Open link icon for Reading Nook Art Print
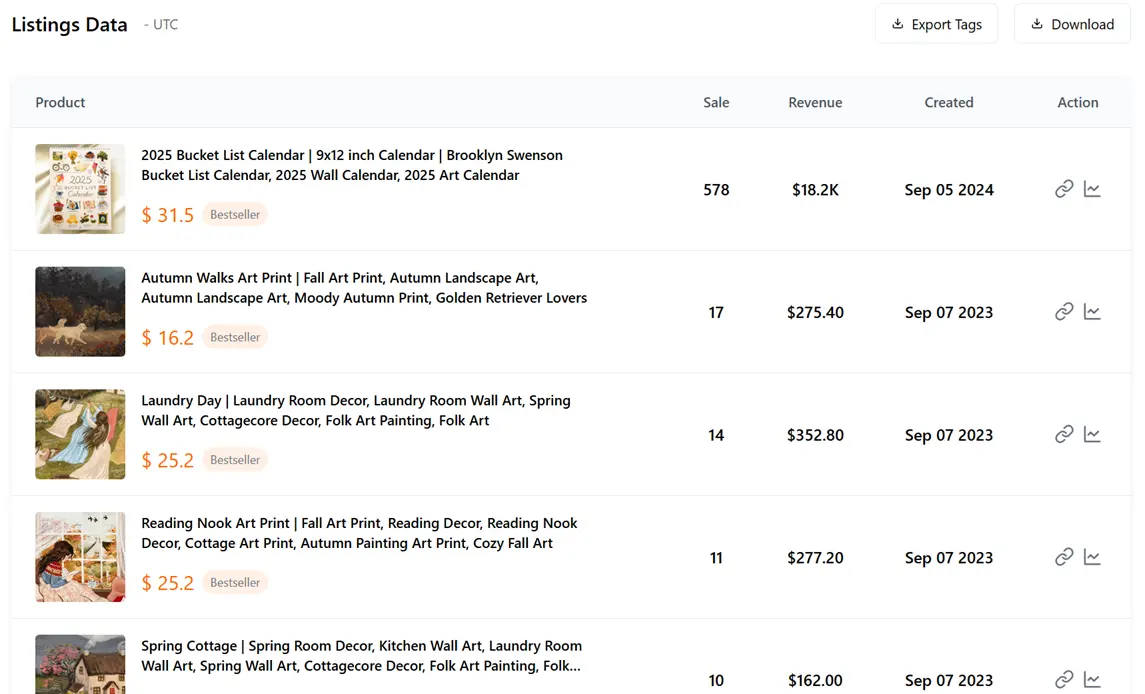The height and width of the screenshot is (694, 1145). pos(1064,557)
